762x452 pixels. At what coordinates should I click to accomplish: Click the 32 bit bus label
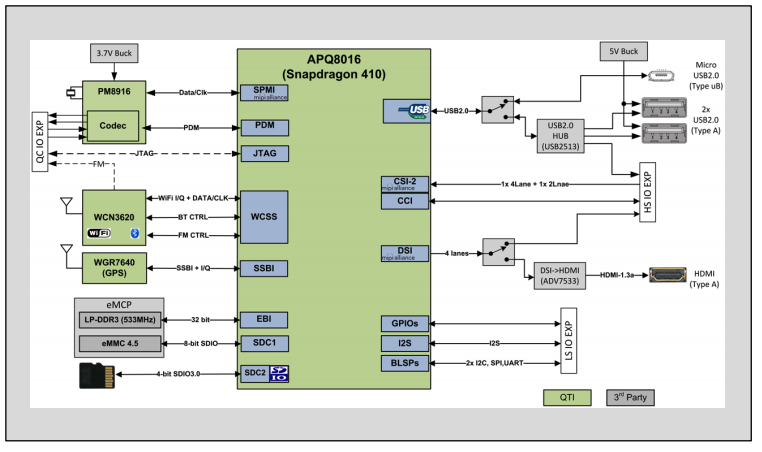point(201,320)
